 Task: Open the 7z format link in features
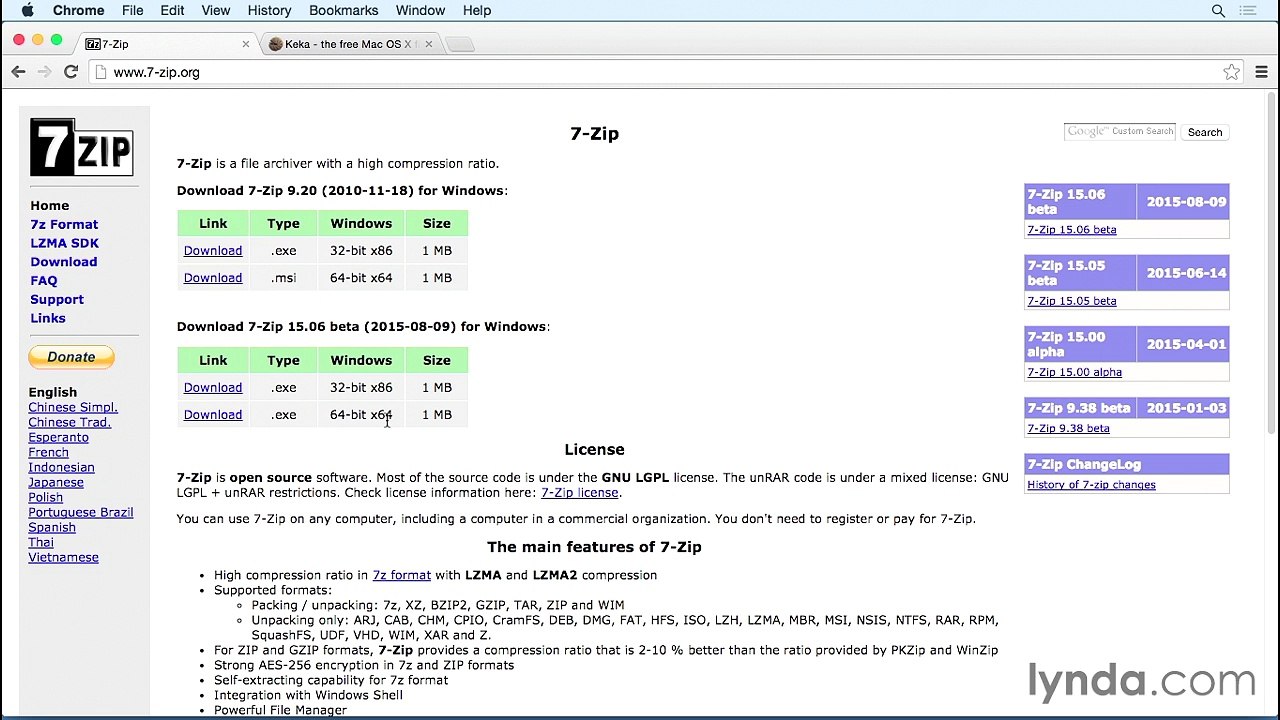[401, 575]
